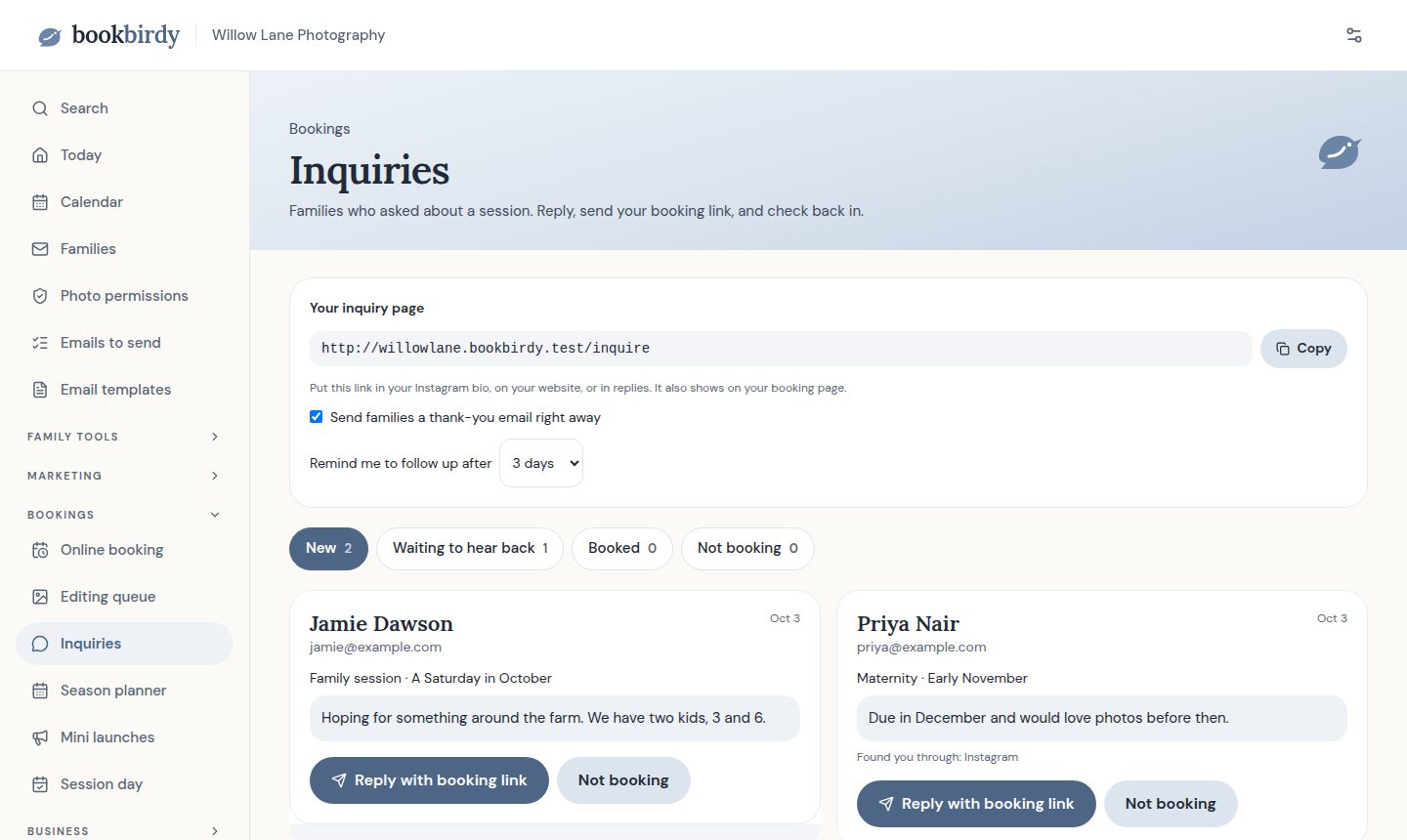Click the Mini launches megaphone icon

pos(40,737)
